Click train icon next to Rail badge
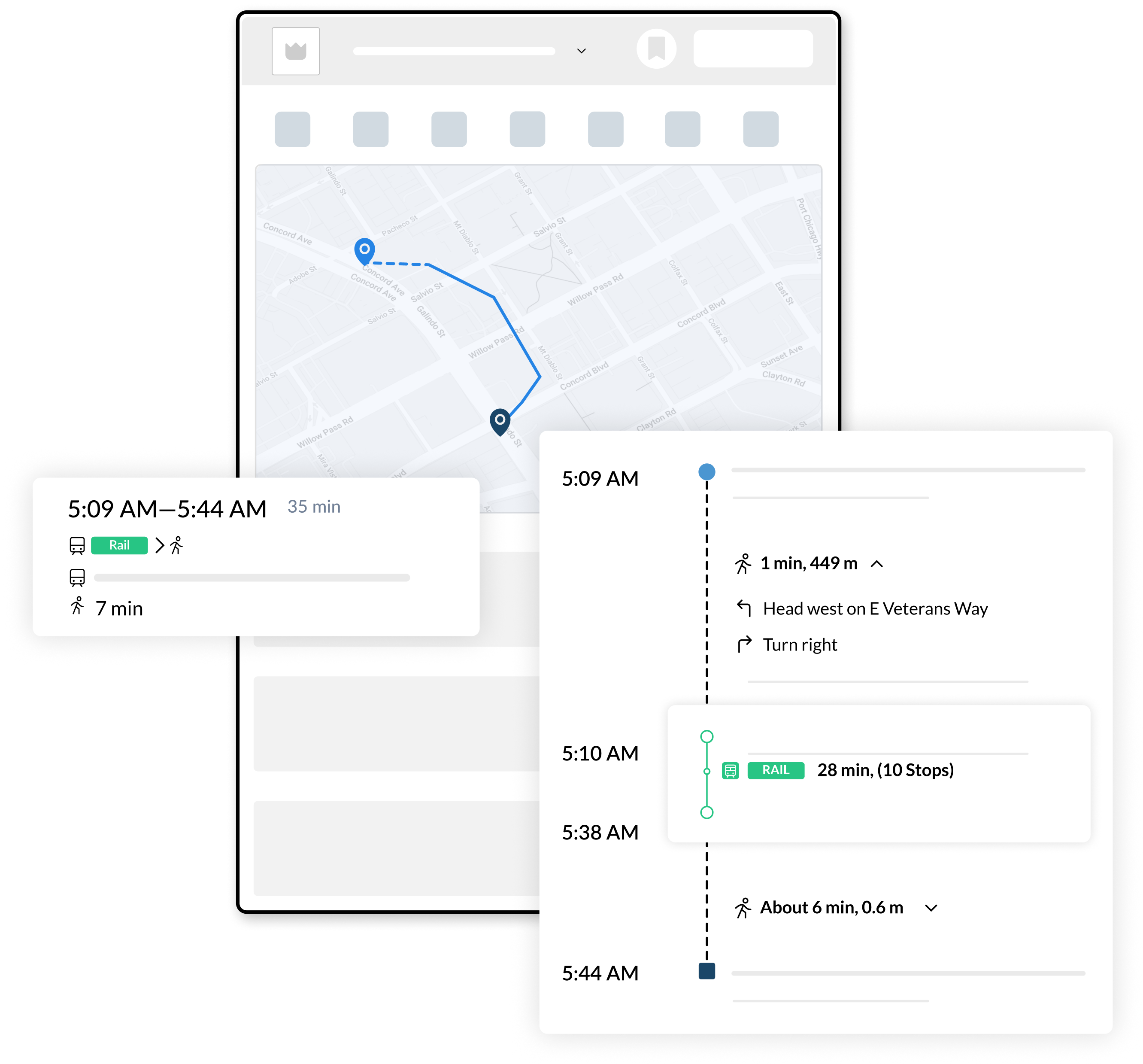Image resolution: width=1143 pixels, height=1064 pixels. [77, 545]
